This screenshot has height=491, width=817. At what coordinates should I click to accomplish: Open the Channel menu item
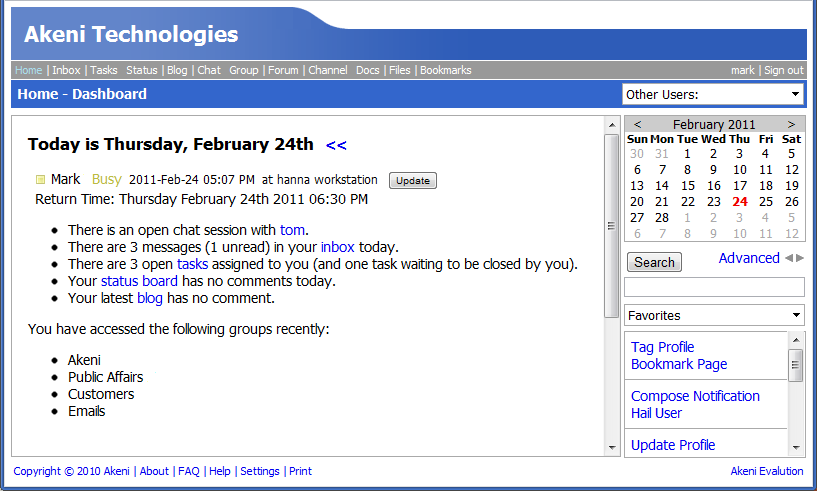click(x=328, y=70)
